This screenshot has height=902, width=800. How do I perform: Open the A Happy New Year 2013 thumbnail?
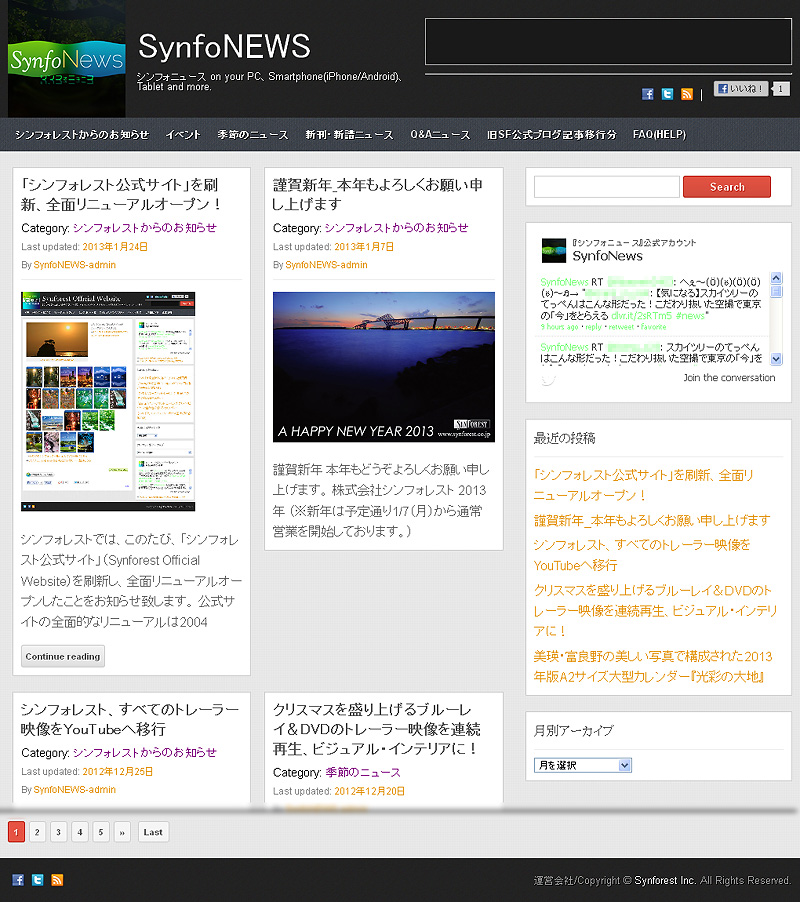point(384,367)
